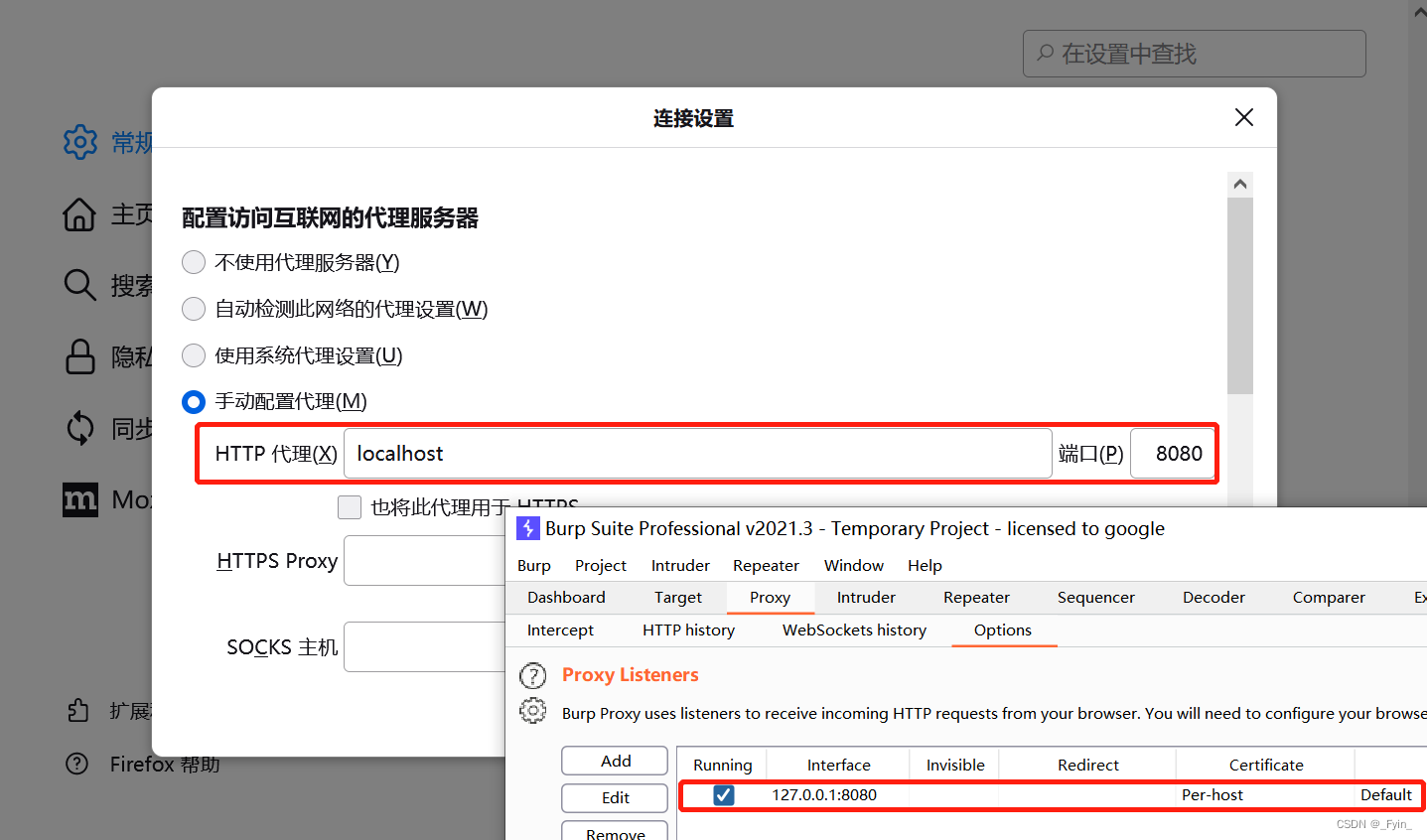
Task: Switch to Decoder tab
Action: pos(1213,597)
